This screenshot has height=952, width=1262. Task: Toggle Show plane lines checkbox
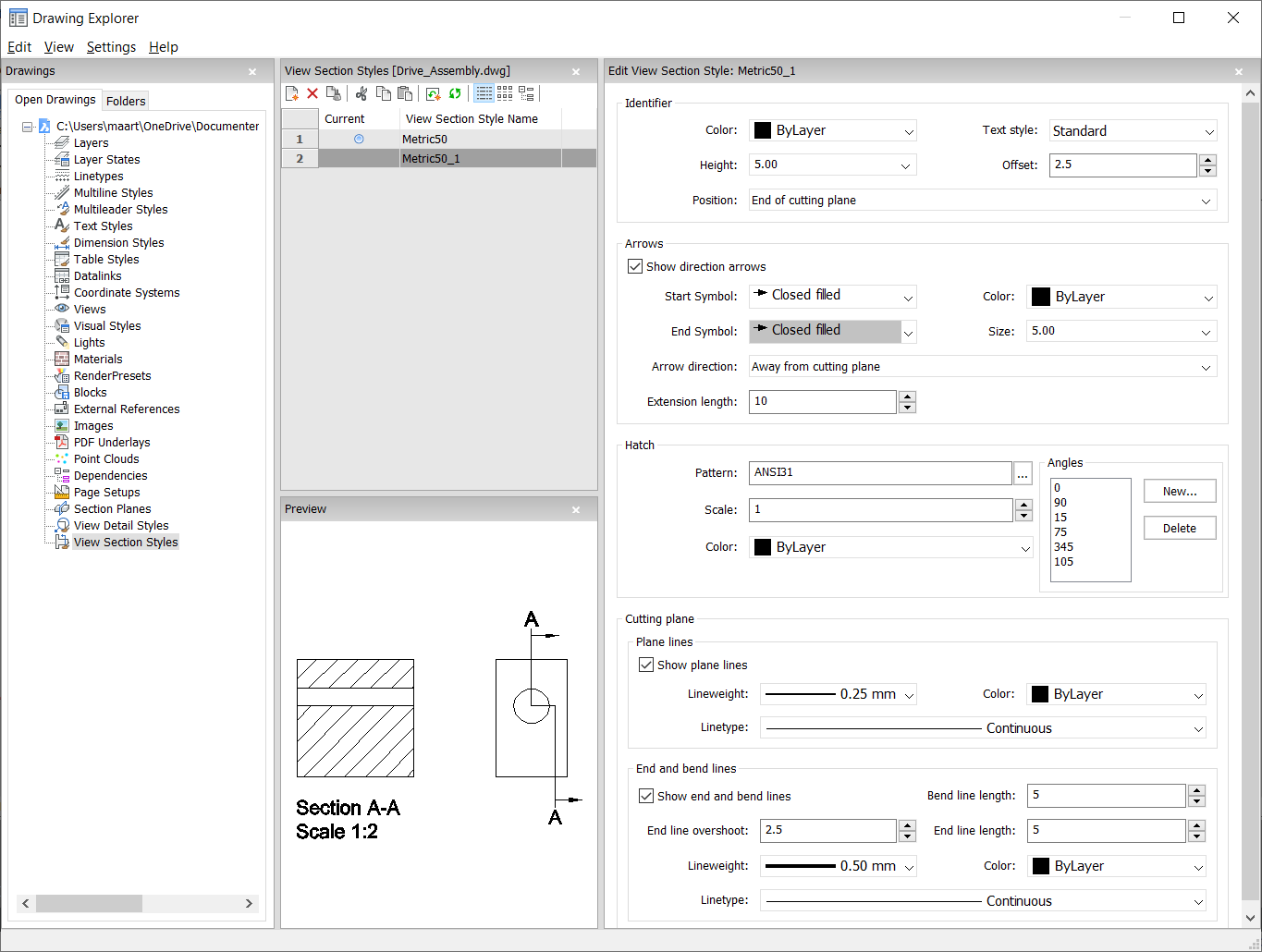(646, 665)
